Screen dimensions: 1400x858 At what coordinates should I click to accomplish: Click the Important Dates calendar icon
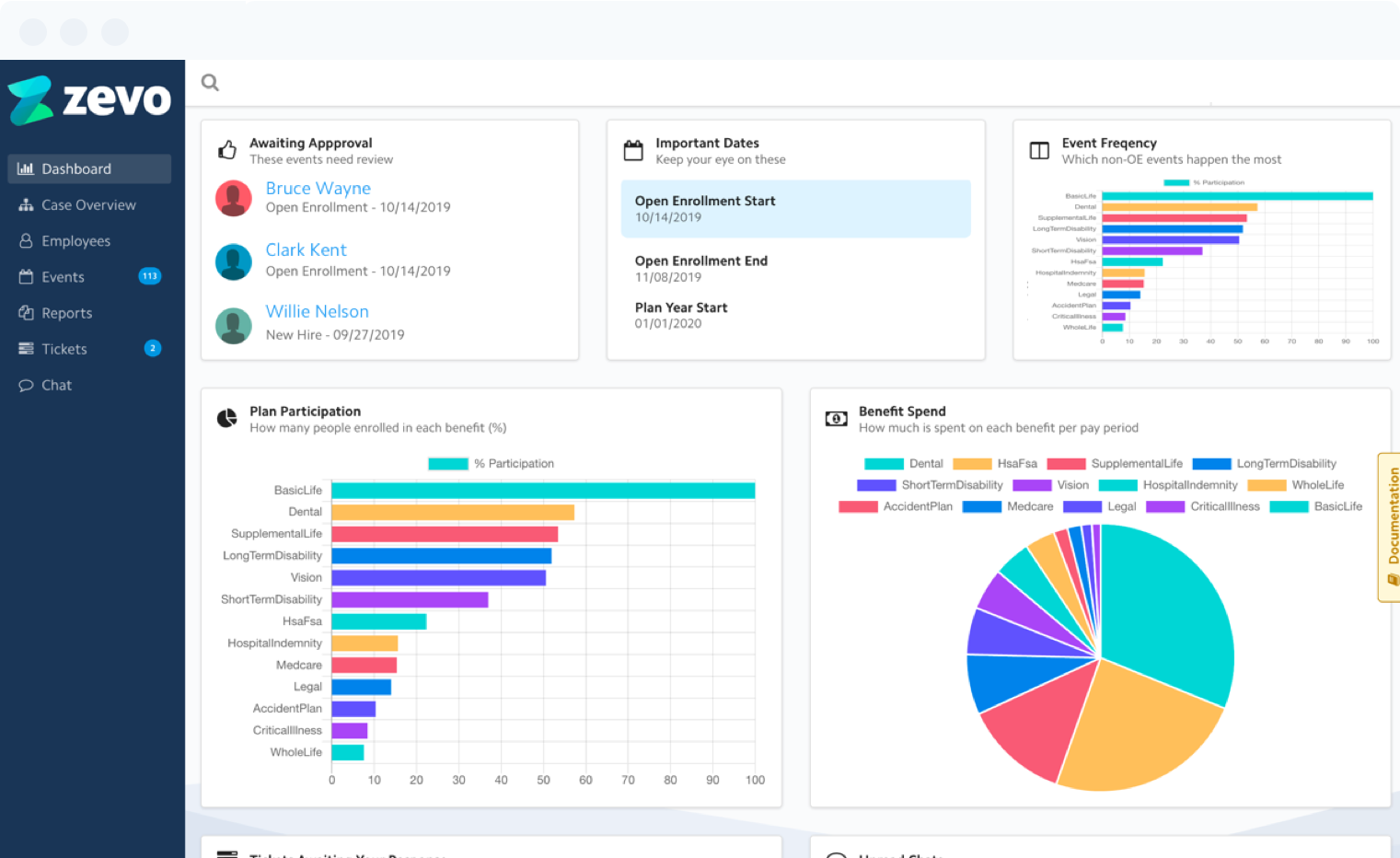tap(633, 150)
